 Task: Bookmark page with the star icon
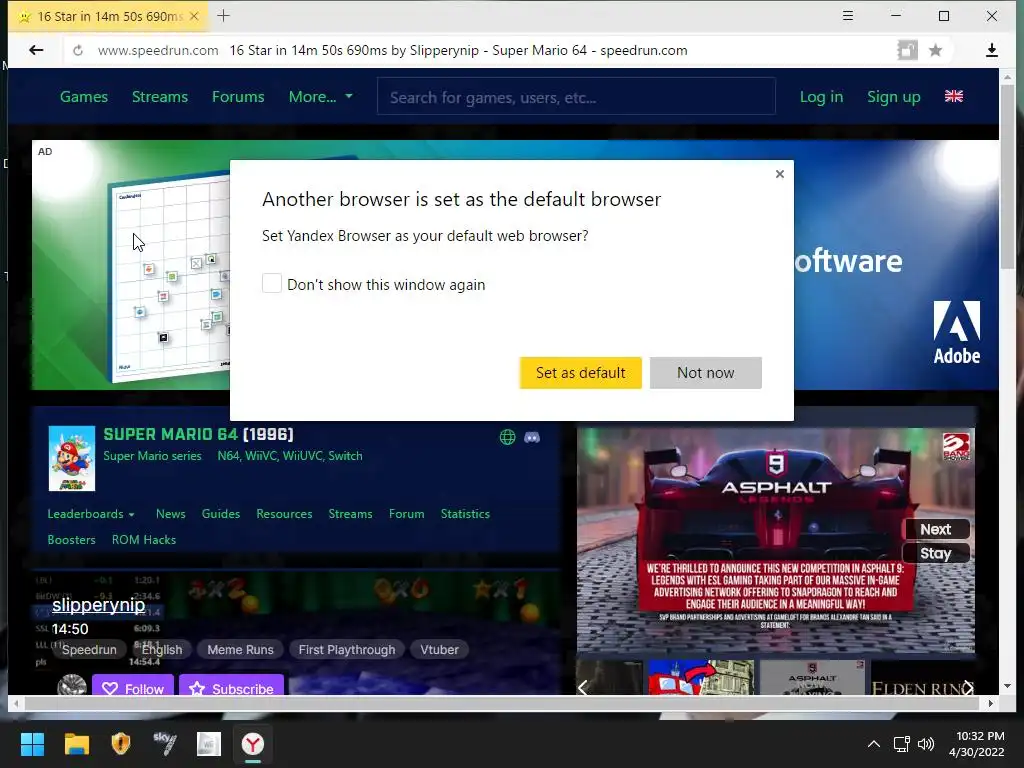click(x=935, y=50)
